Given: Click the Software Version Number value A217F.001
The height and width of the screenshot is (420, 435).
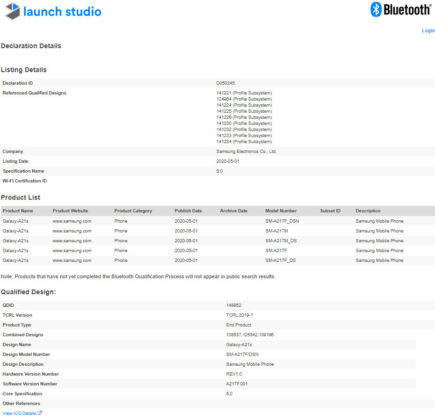Looking at the screenshot, I should point(237,384).
